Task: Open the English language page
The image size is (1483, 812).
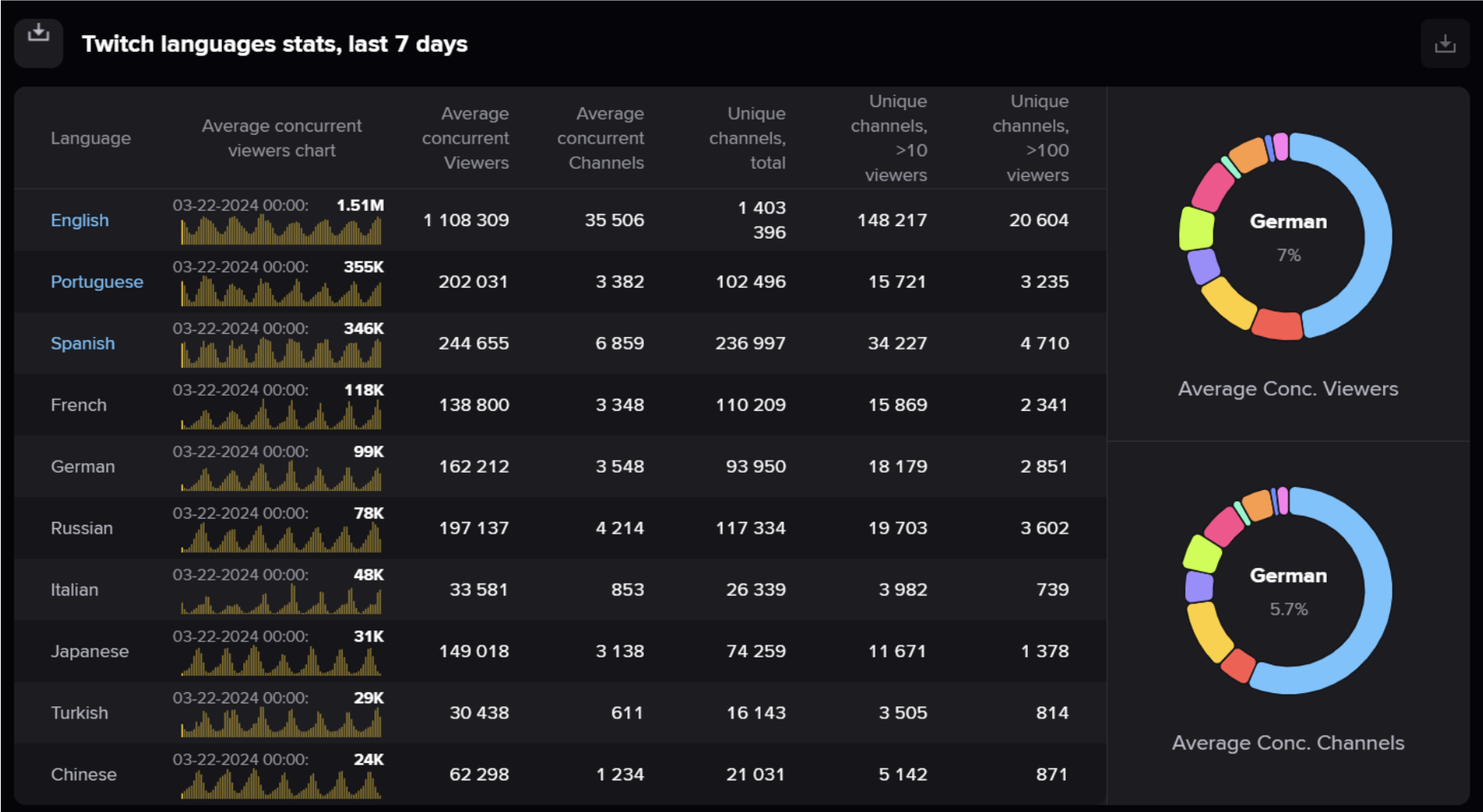Action: click(79, 220)
